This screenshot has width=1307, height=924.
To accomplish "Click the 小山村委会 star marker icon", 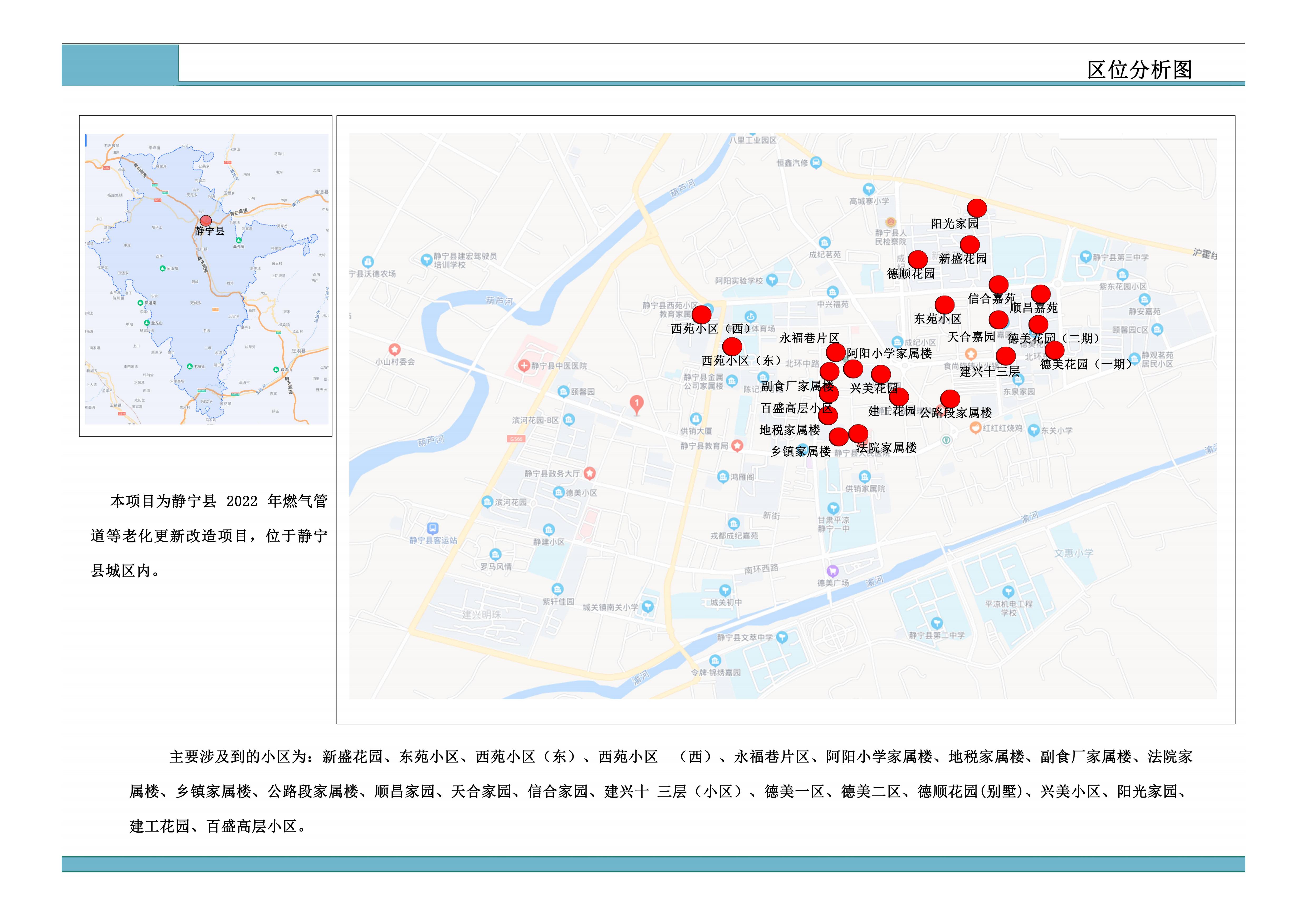I will [x=394, y=349].
